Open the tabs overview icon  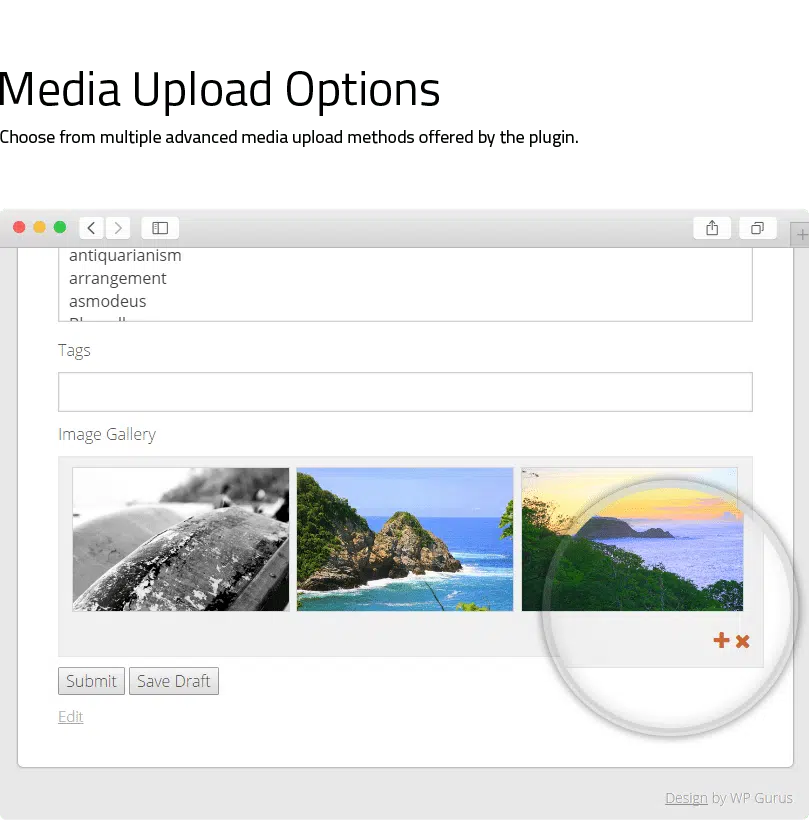point(757,228)
